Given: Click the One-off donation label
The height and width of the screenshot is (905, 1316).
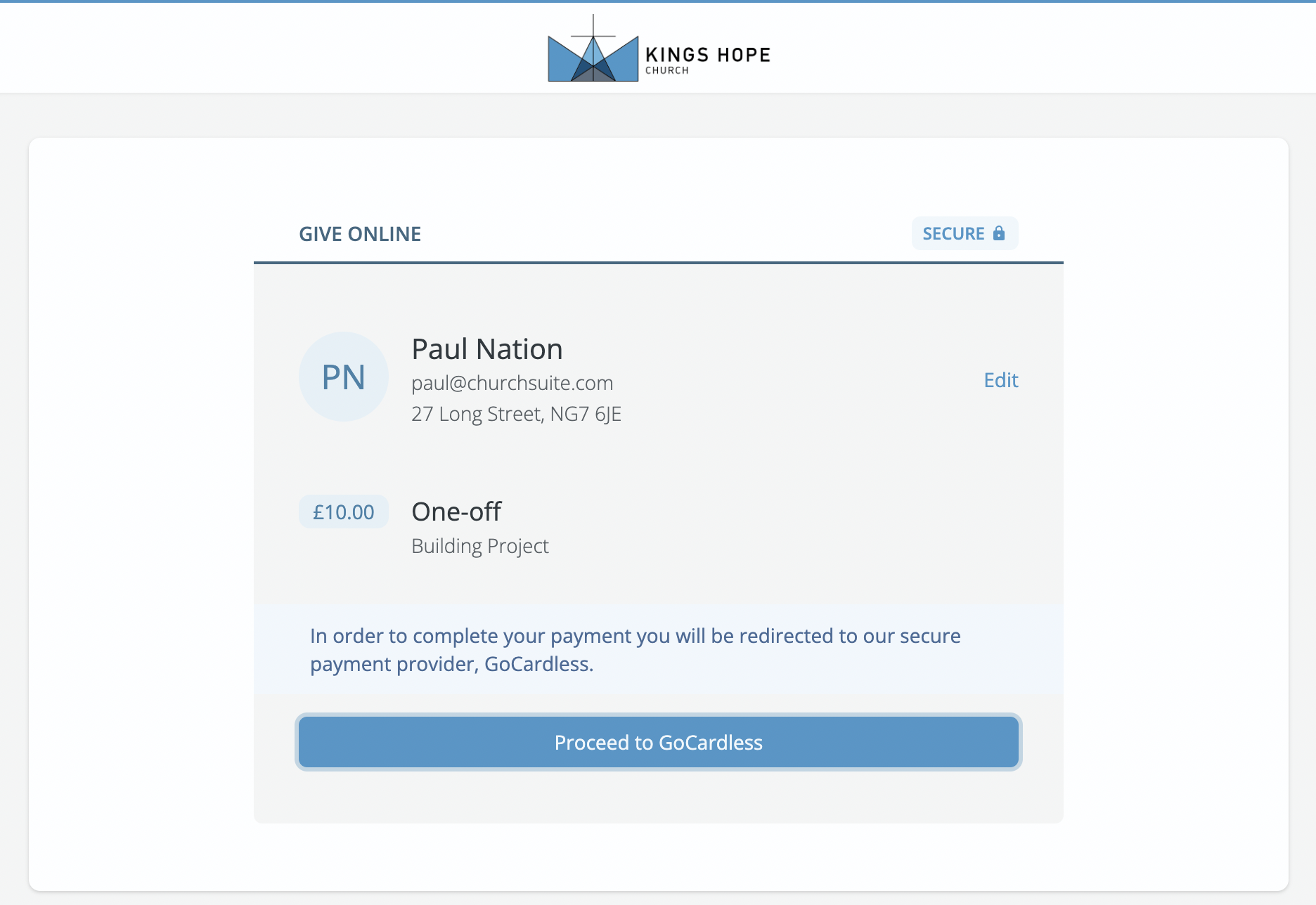Looking at the screenshot, I should click(x=456, y=512).
